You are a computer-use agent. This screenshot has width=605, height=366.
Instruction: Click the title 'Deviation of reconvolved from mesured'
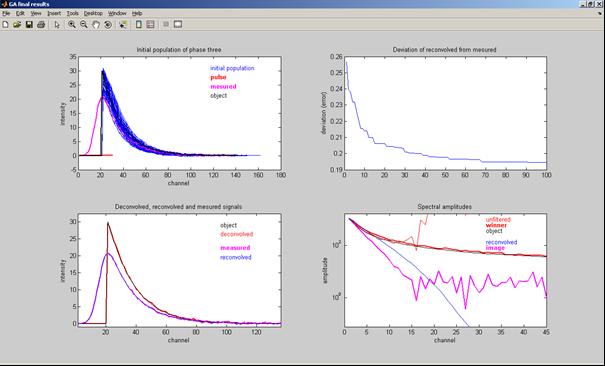pos(444,50)
